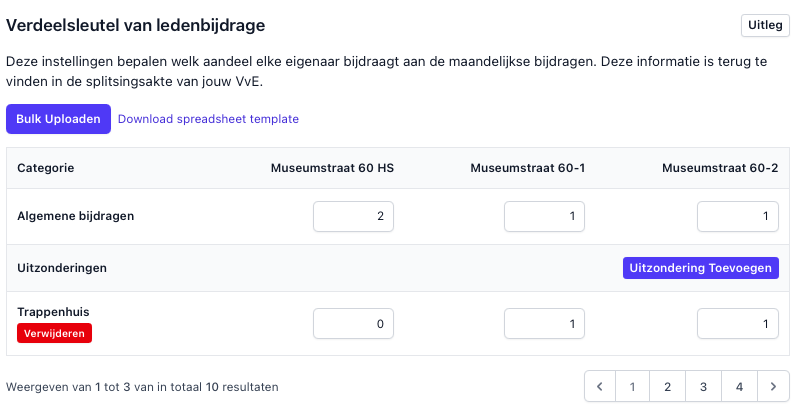
Task: Remove Trappenhuis exception via Verwijderen
Action: coord(54,333)
